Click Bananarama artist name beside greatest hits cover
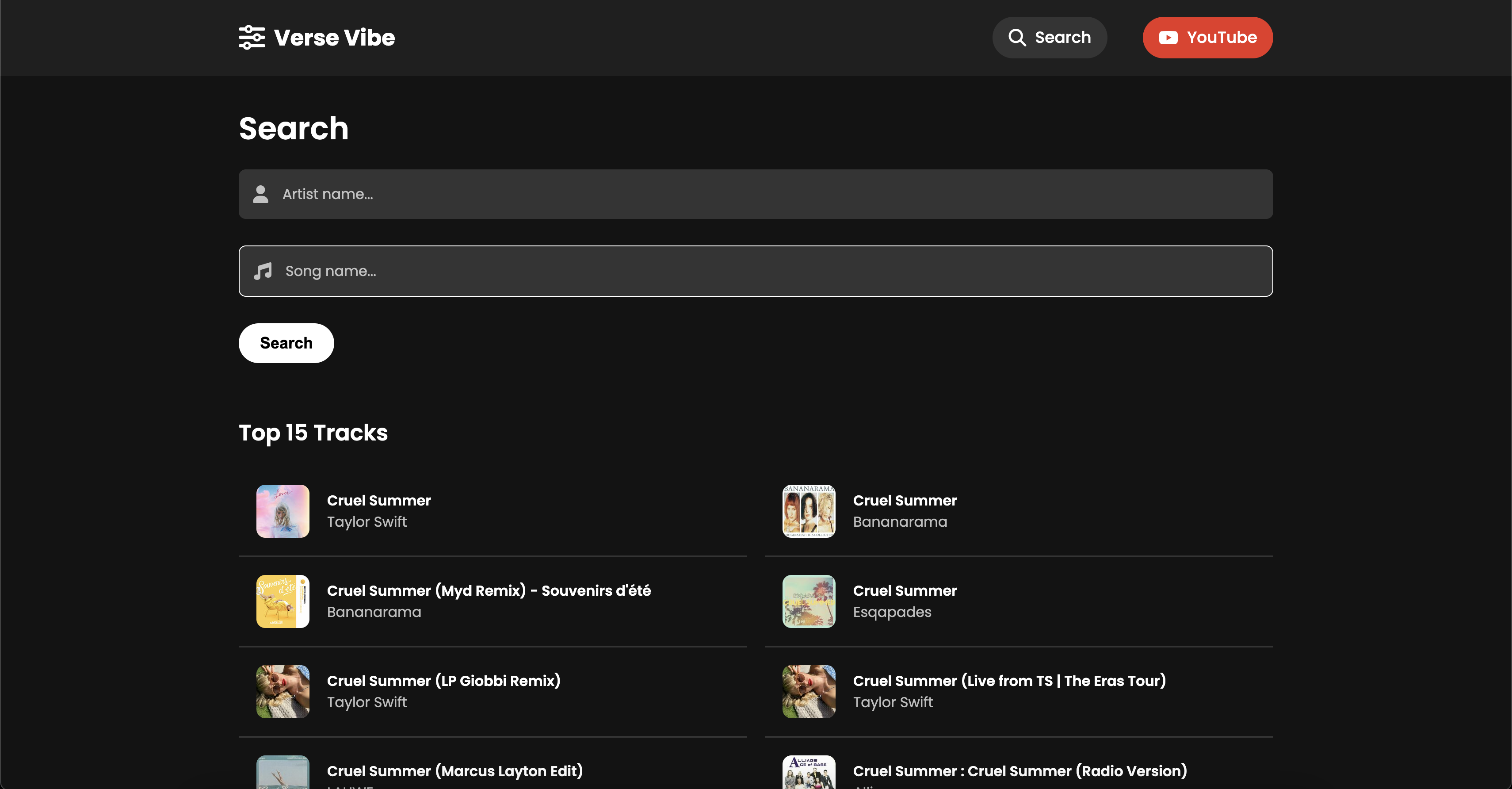Image resolution: width=1512 pixels, height=789 pixels. coord(900,522)
